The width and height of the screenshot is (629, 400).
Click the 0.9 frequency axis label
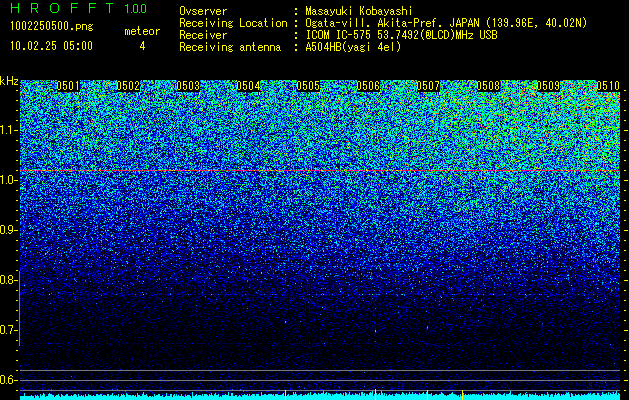click(x=6, y=230)
